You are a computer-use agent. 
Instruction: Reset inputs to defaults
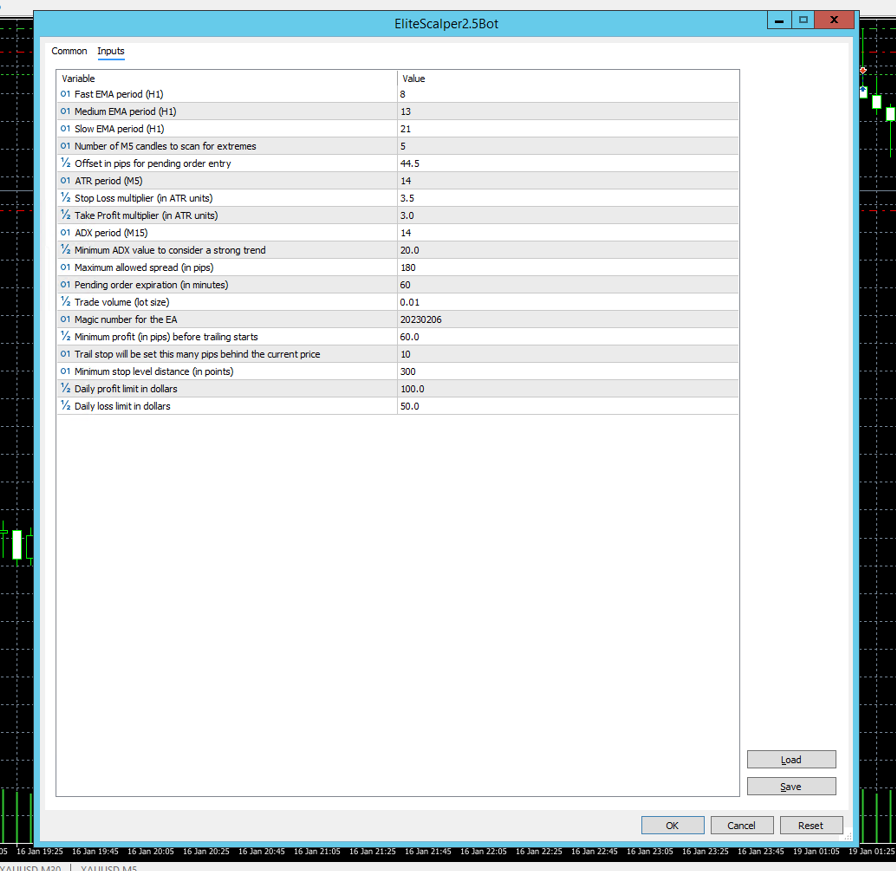click(x=811, y=825)
